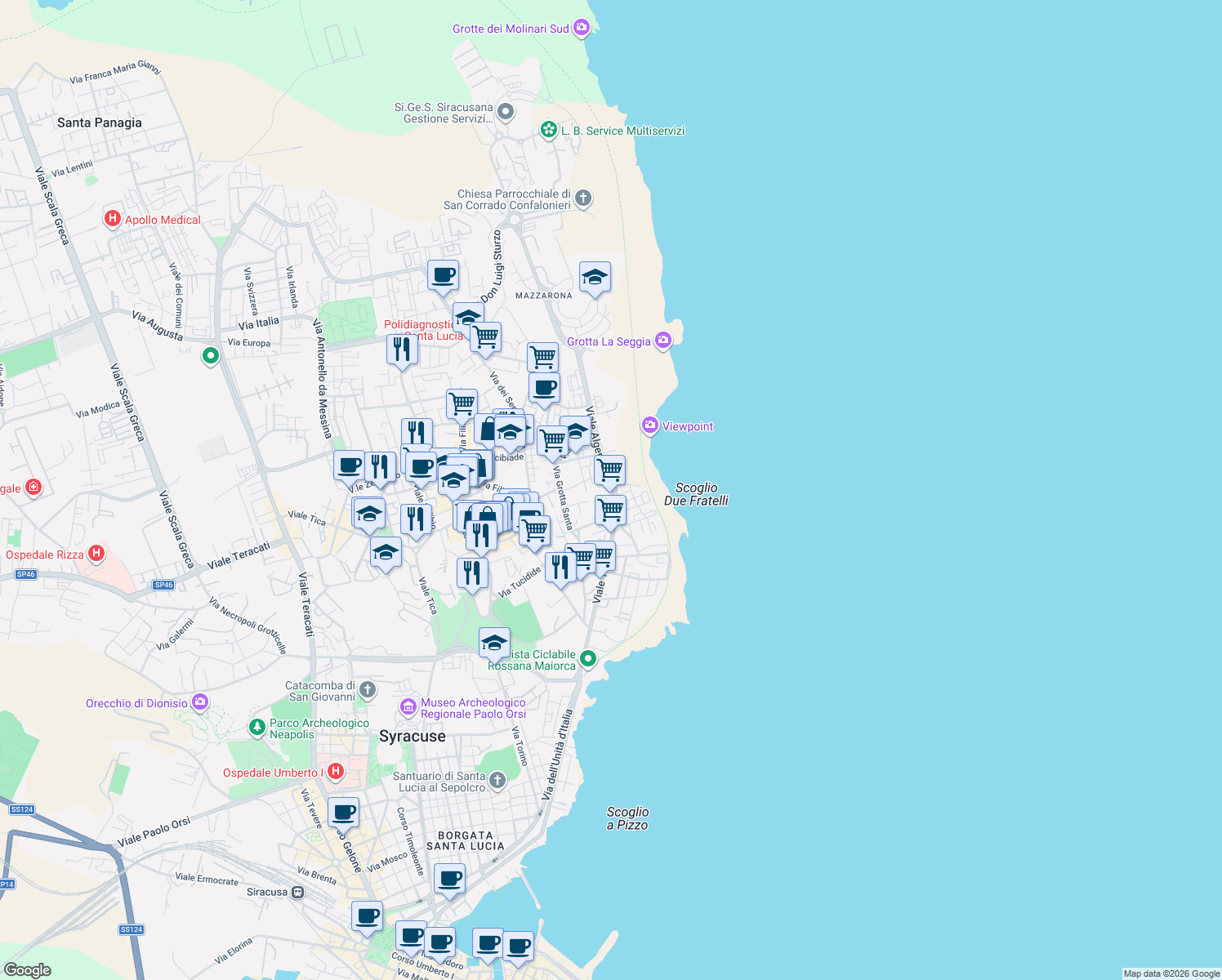The height and width of the screenshot is (980, 1222).
Task: Click the Museo Archeologico Paolo Orsi museum icon
Action: coord(408,706)
